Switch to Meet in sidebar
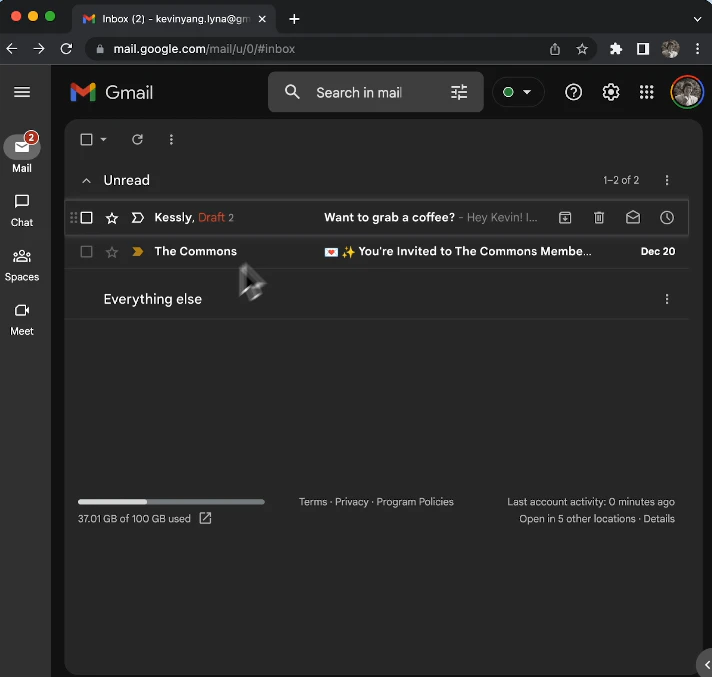 click(x=22, y=320)
